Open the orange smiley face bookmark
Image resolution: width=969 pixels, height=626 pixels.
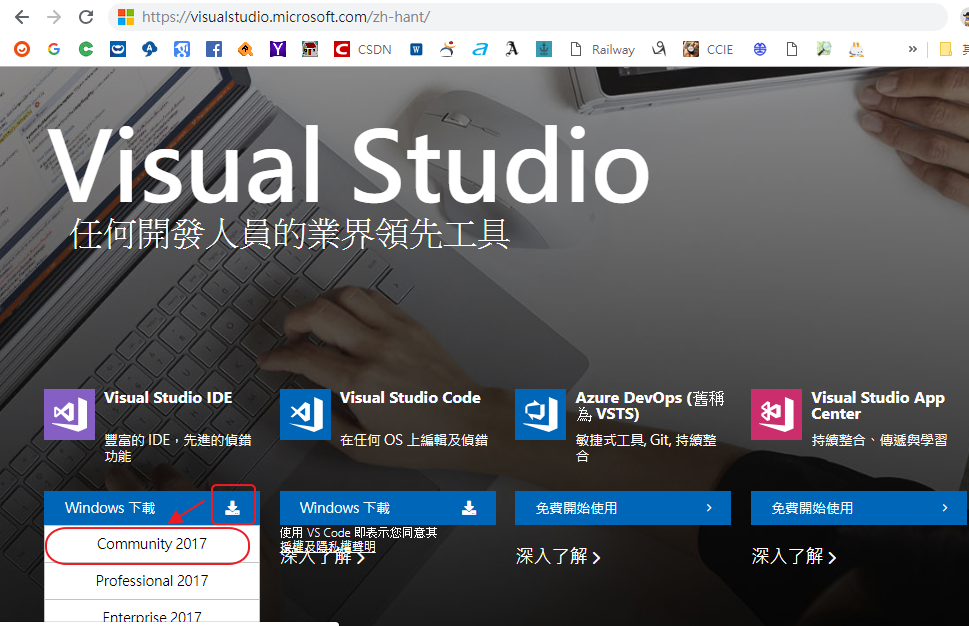(x=22, y=49)
